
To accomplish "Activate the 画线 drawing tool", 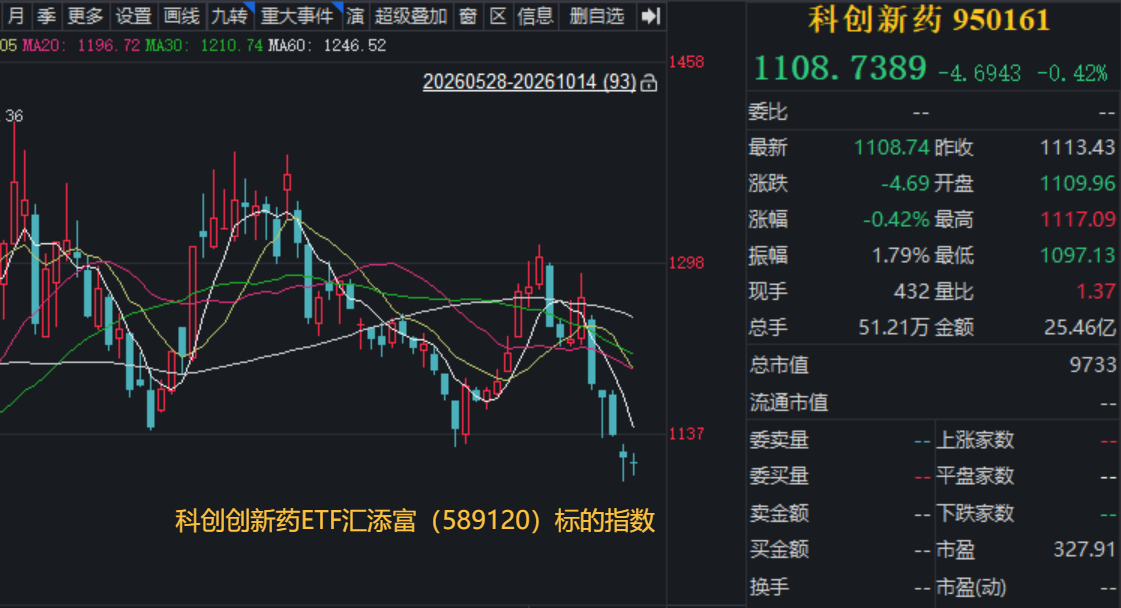I will click(182, 16).
